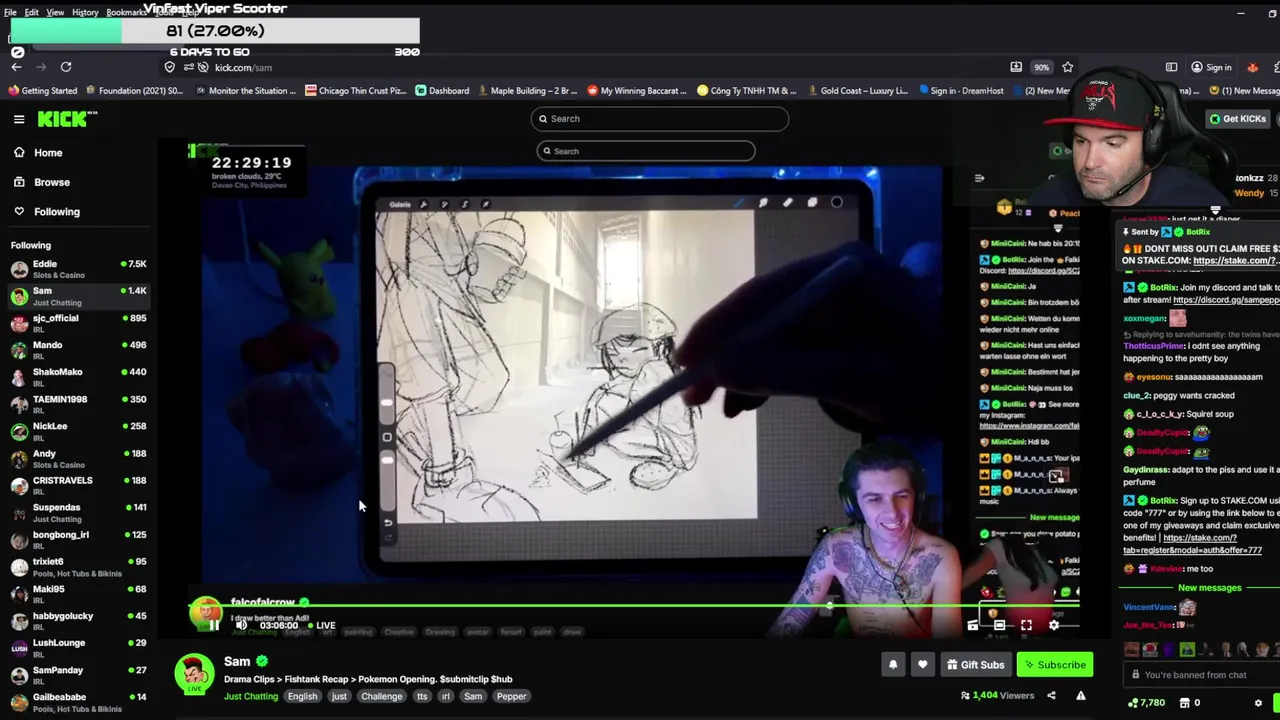Click the LIVE indicator in player
This screenshot has width=1280, height=720.
(x=320, y=625)
